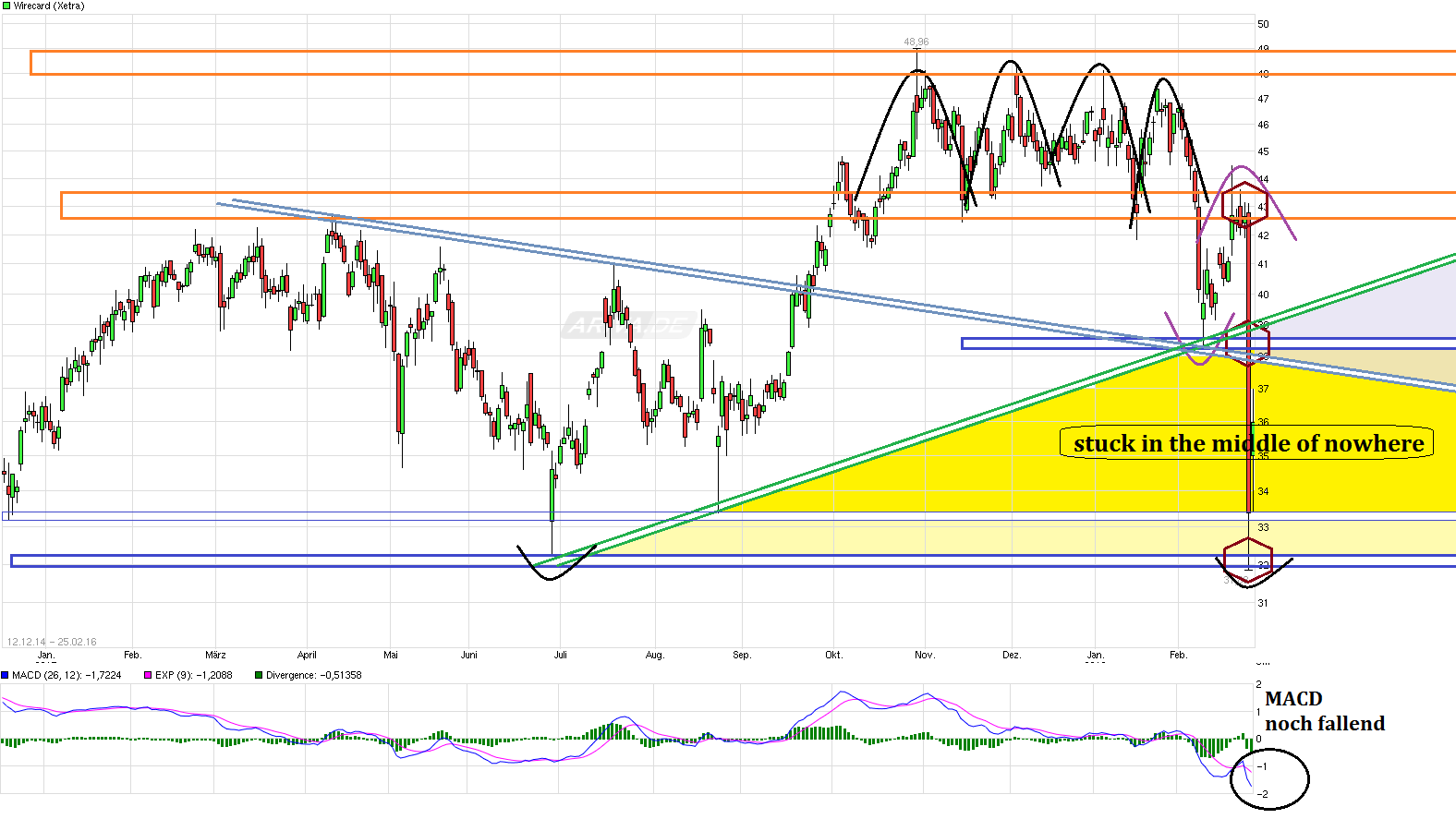Click the price axis label '47'

1263,99
